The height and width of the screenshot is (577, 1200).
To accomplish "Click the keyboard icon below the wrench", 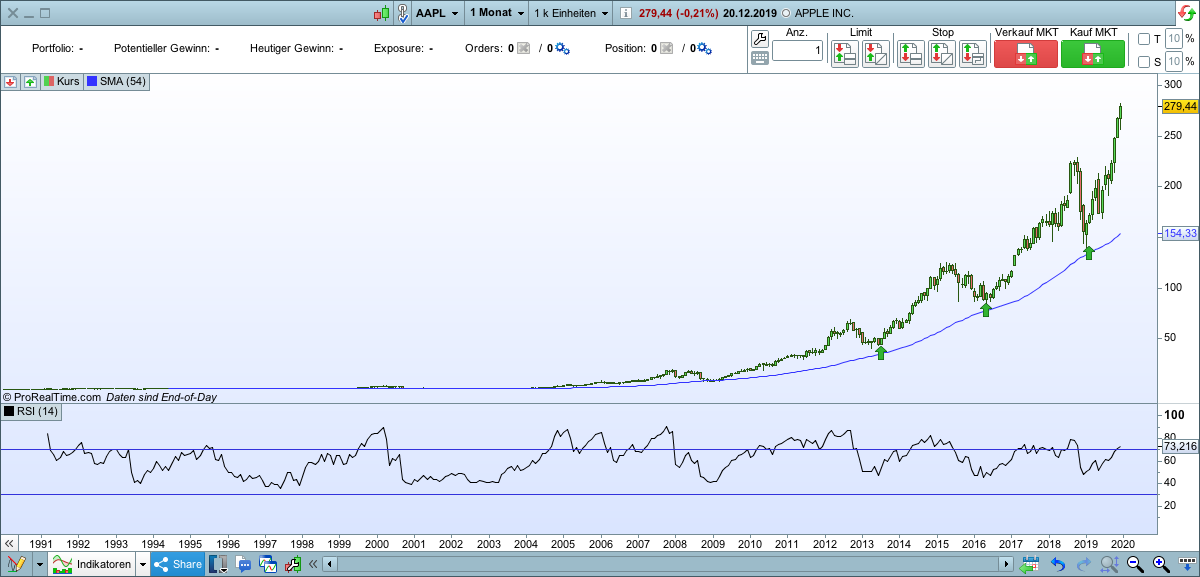I will 759,58.
